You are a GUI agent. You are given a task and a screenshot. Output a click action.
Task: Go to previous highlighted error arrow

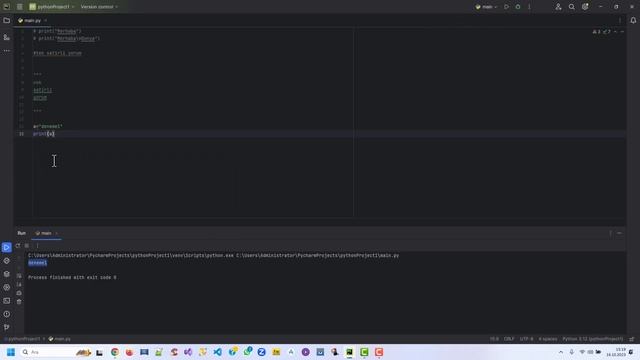pos(615,32)
